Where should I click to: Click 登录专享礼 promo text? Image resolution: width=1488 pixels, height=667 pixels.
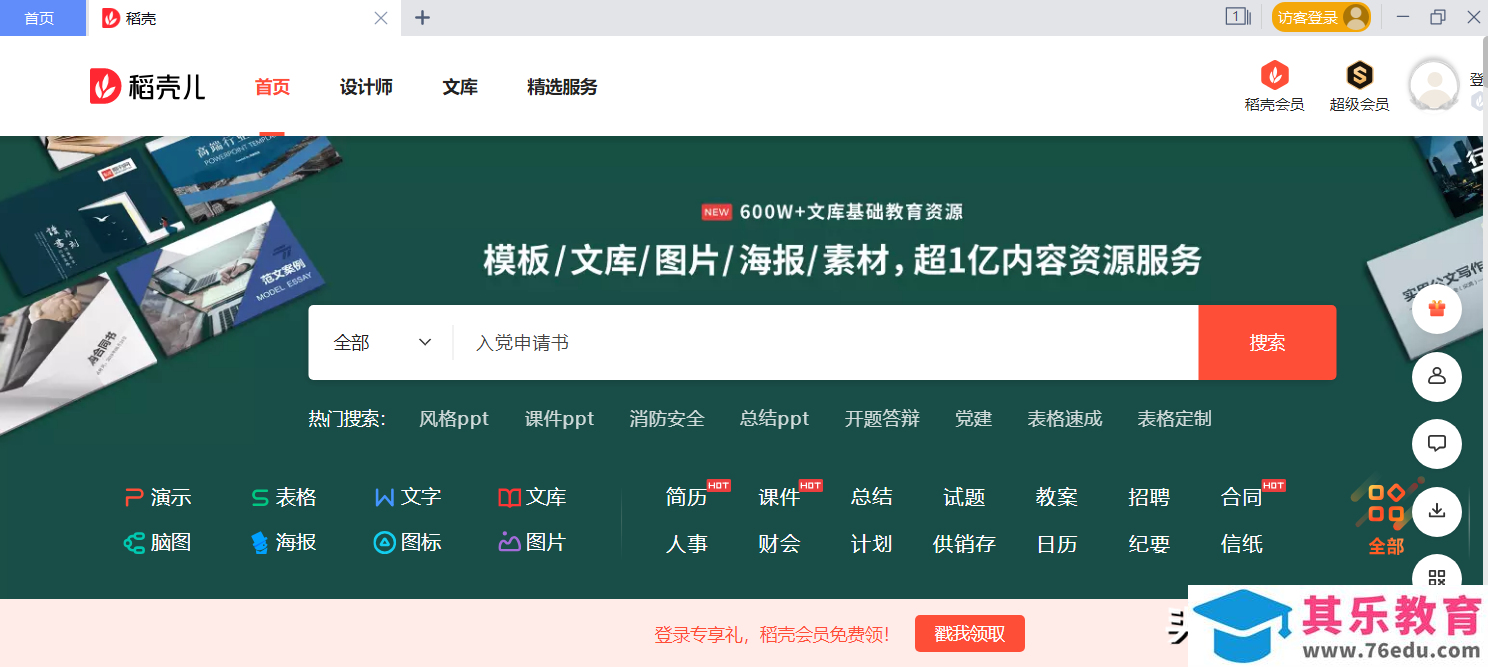(772, 635)
